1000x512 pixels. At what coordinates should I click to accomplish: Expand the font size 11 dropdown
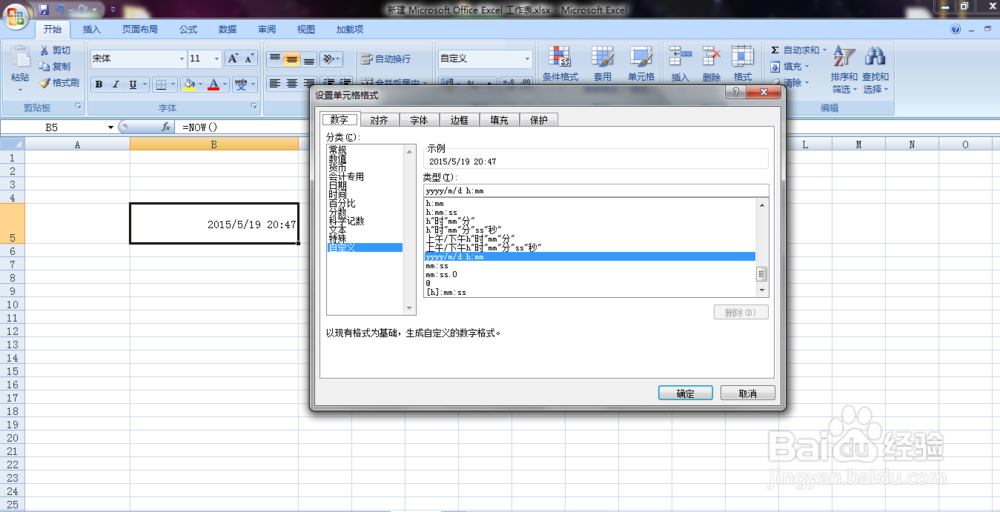(216, 59)
